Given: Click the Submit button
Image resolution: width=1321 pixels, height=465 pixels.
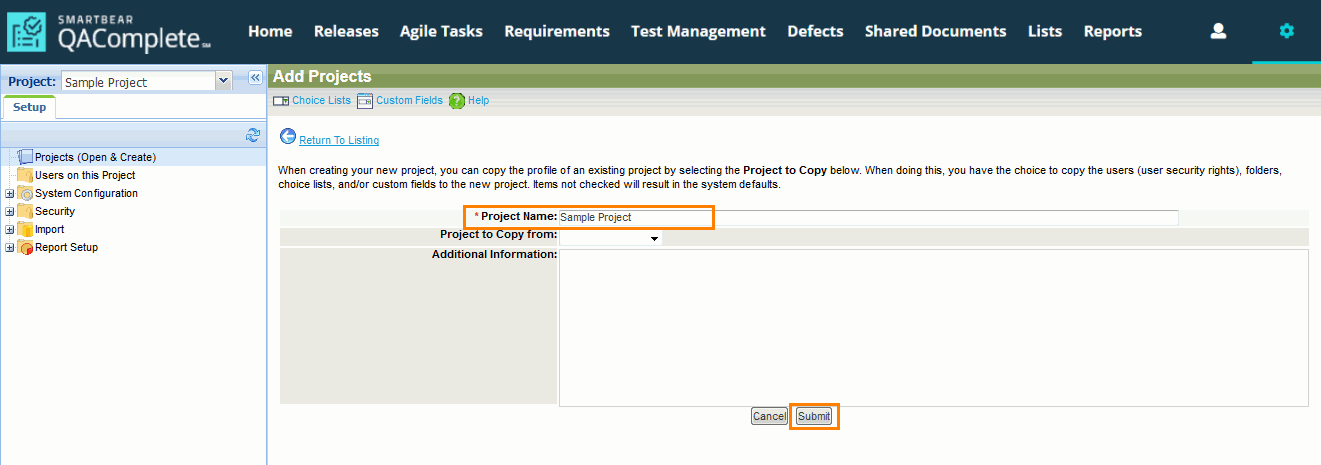Looking at the screenshot, I should click(x=814, y=416).
